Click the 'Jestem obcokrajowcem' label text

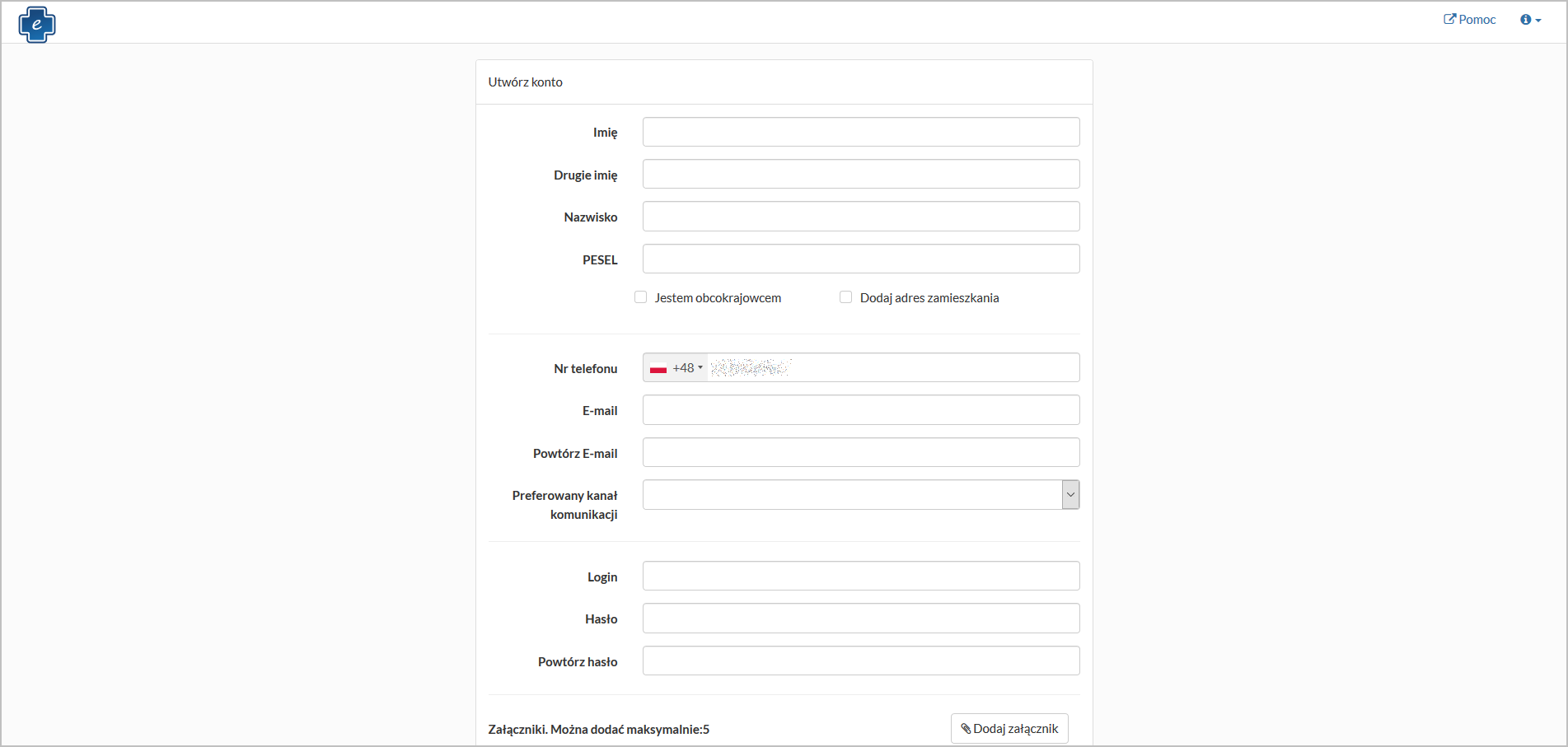(x=717, y=298)
